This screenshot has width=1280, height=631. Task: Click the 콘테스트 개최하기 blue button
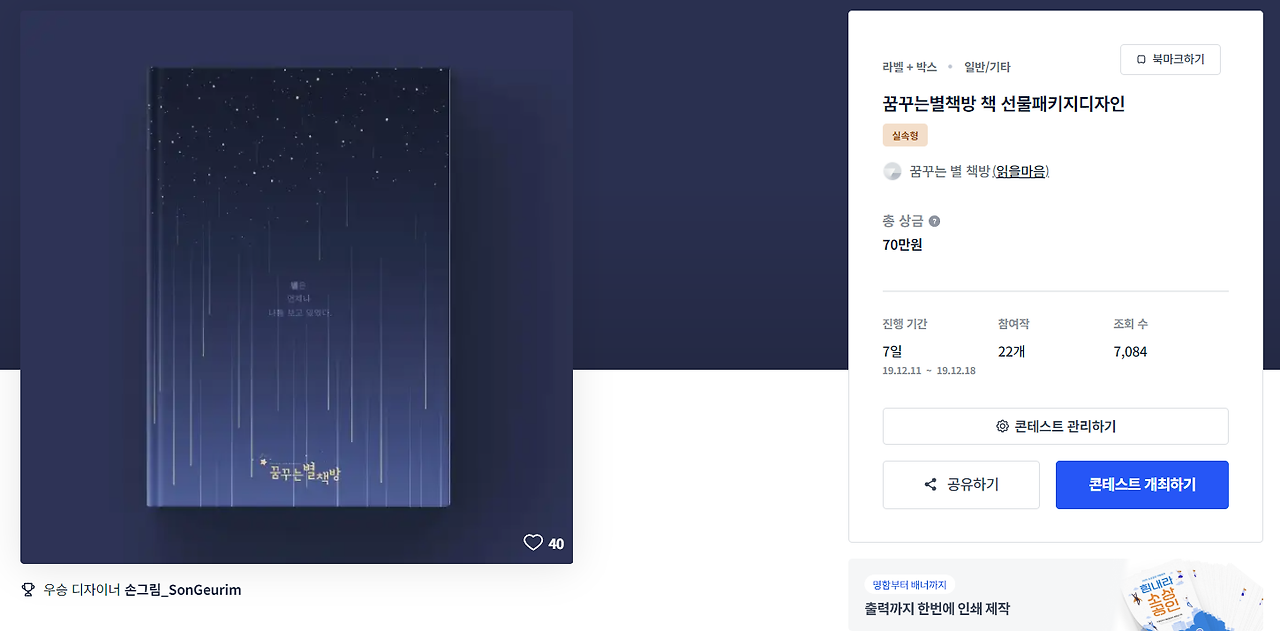[x=1142, y=485]
